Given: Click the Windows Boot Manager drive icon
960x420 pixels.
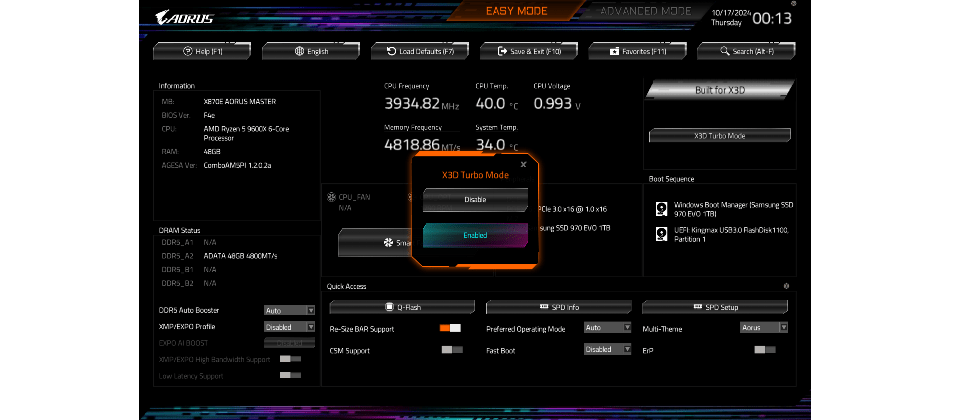Looking at the screenshot, I should (661, 209).
